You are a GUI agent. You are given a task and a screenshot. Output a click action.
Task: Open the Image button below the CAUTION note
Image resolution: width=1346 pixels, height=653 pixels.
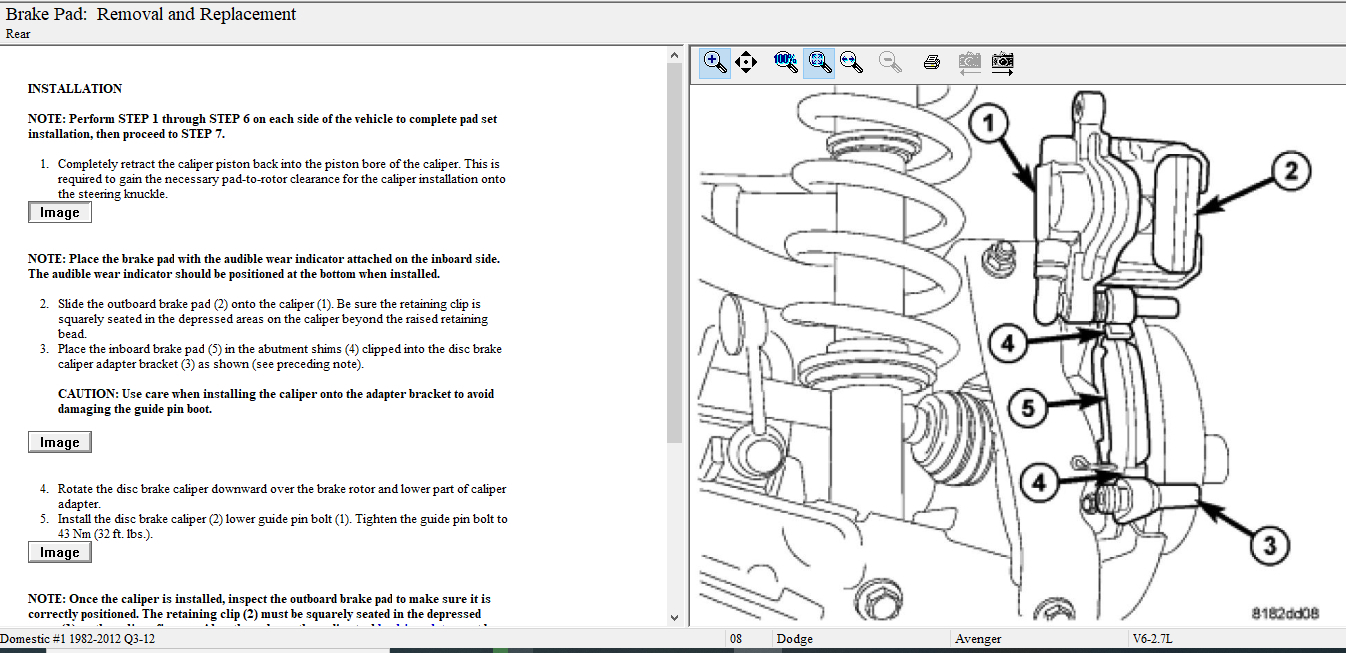60,443
